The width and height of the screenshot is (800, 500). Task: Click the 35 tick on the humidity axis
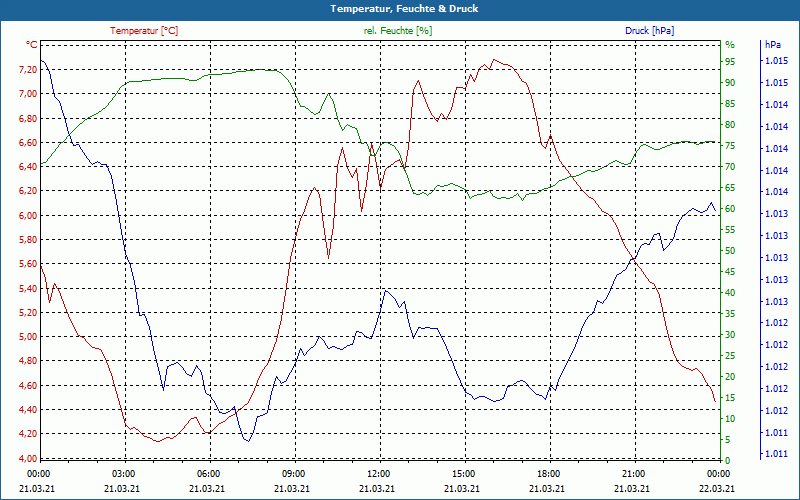(x=730, y=314)
